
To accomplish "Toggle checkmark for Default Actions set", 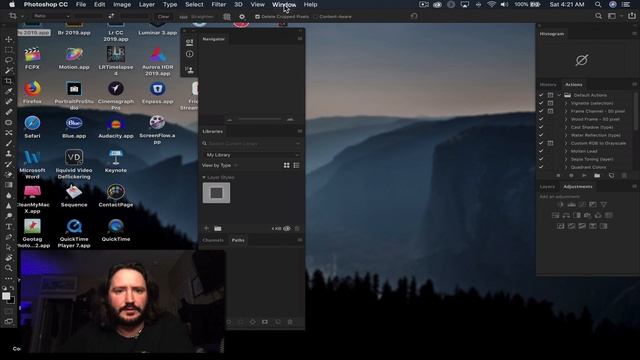I will tap(541, 95).
